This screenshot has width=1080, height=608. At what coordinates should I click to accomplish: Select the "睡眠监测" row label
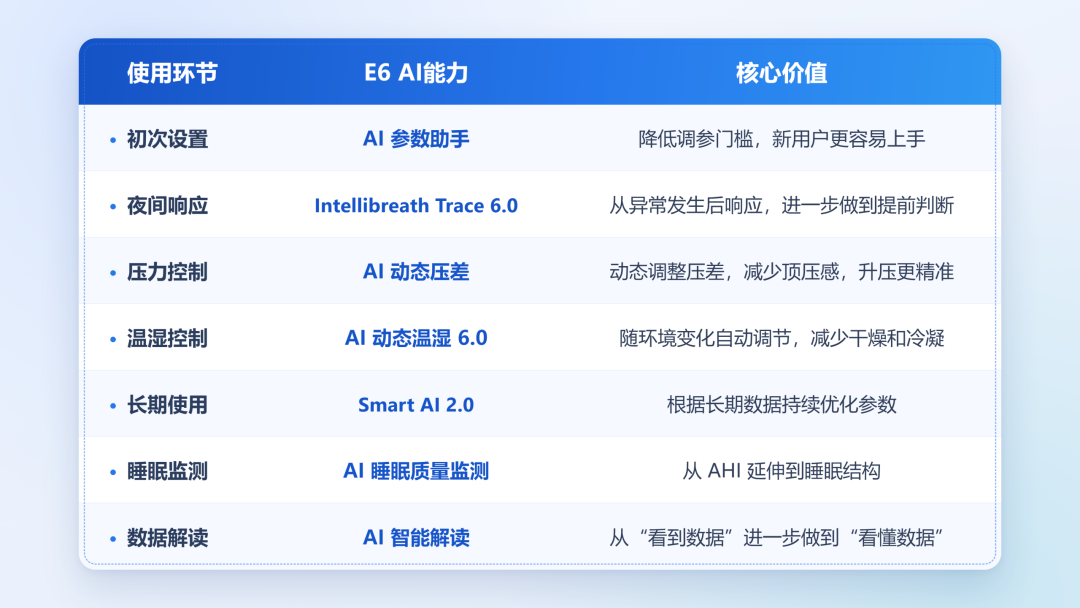pos(167,472)
